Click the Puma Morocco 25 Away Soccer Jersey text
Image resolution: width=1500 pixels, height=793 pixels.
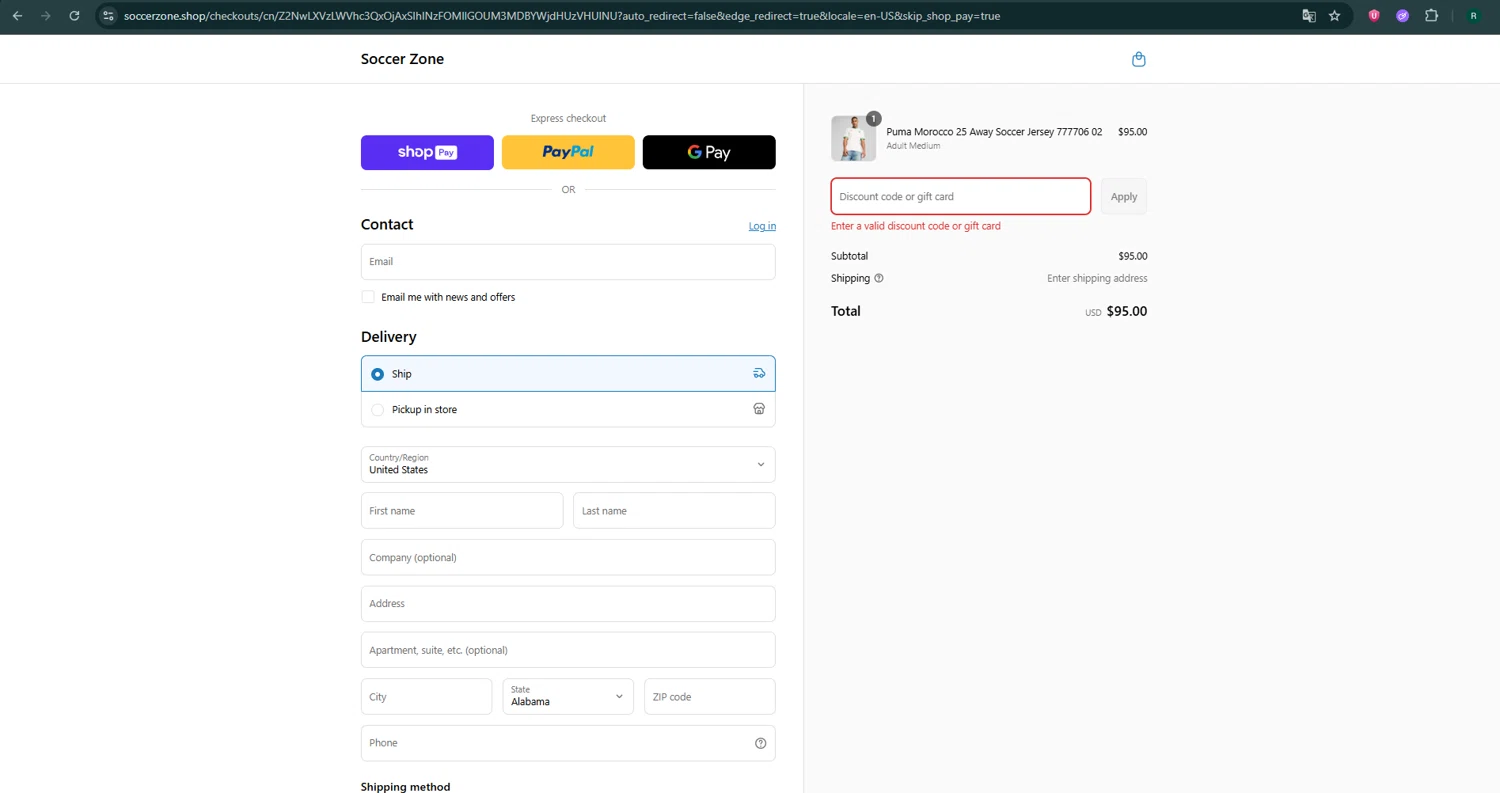pos(994,132)
